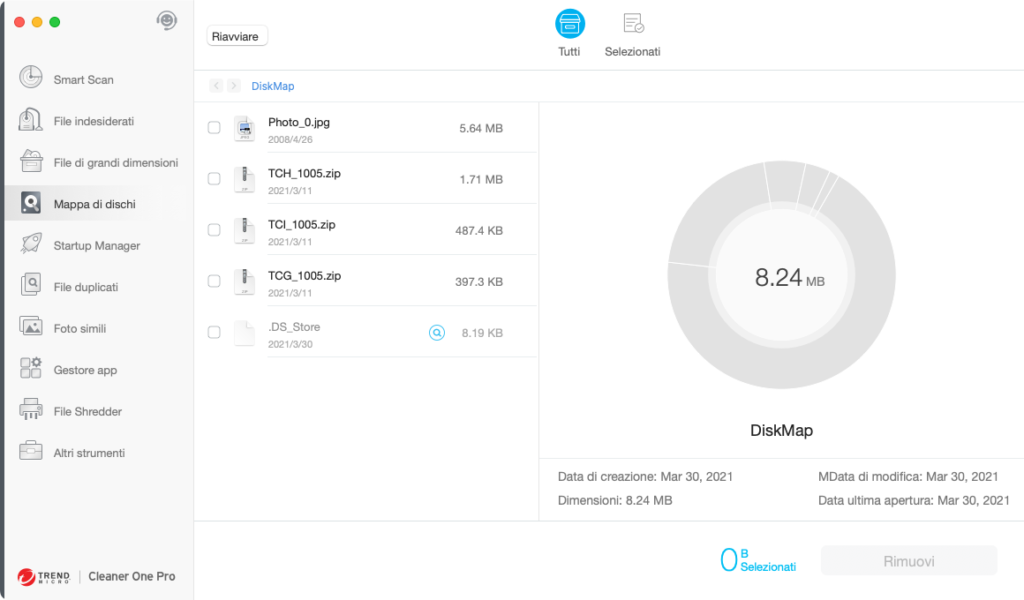Screen dimensions: 1024x600
Task: Tick the TCH_1005.zip checkbox
Action: 214,179
